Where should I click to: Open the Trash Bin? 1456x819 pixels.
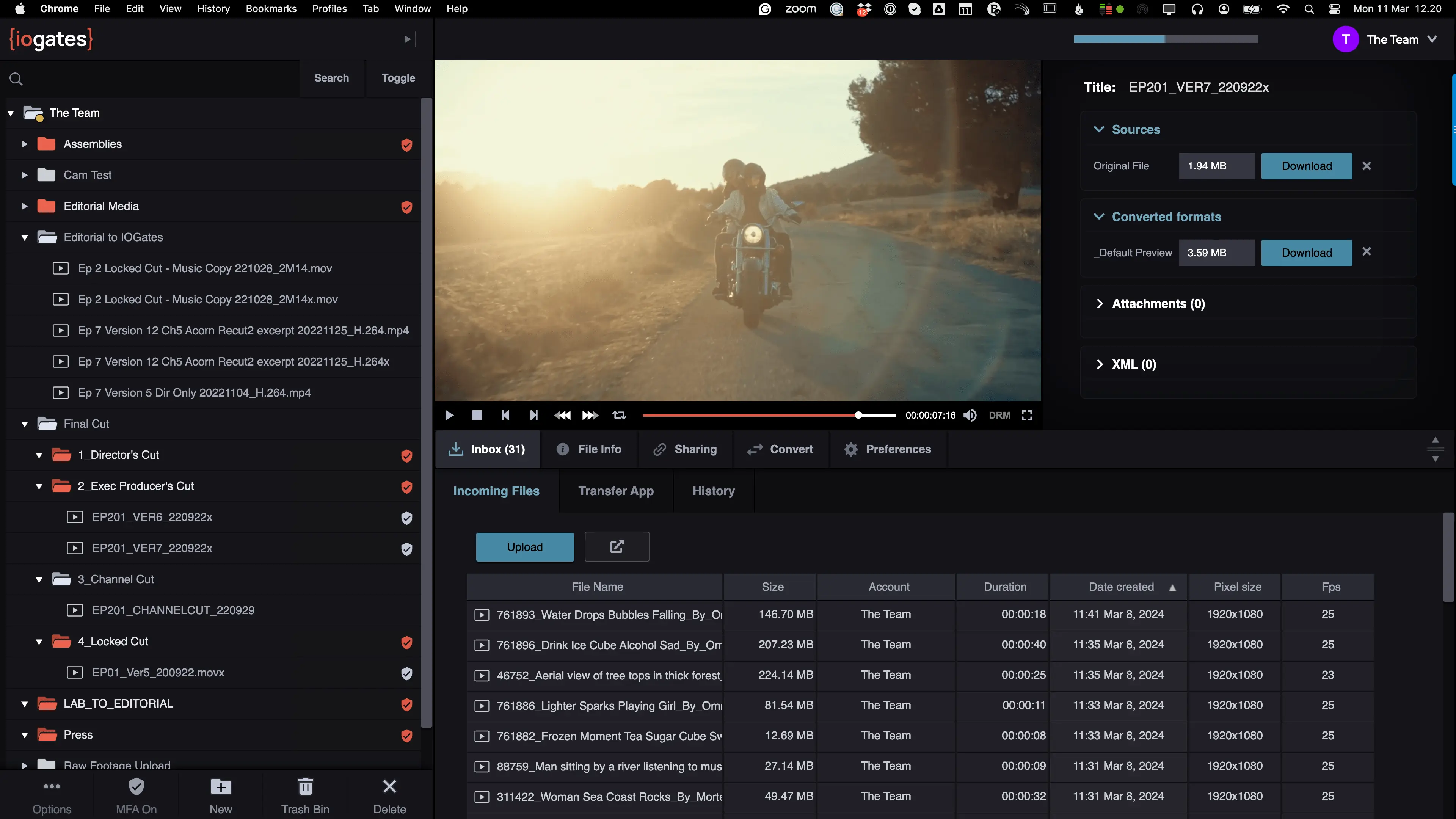pyautogui.click(x=305, y=796)
